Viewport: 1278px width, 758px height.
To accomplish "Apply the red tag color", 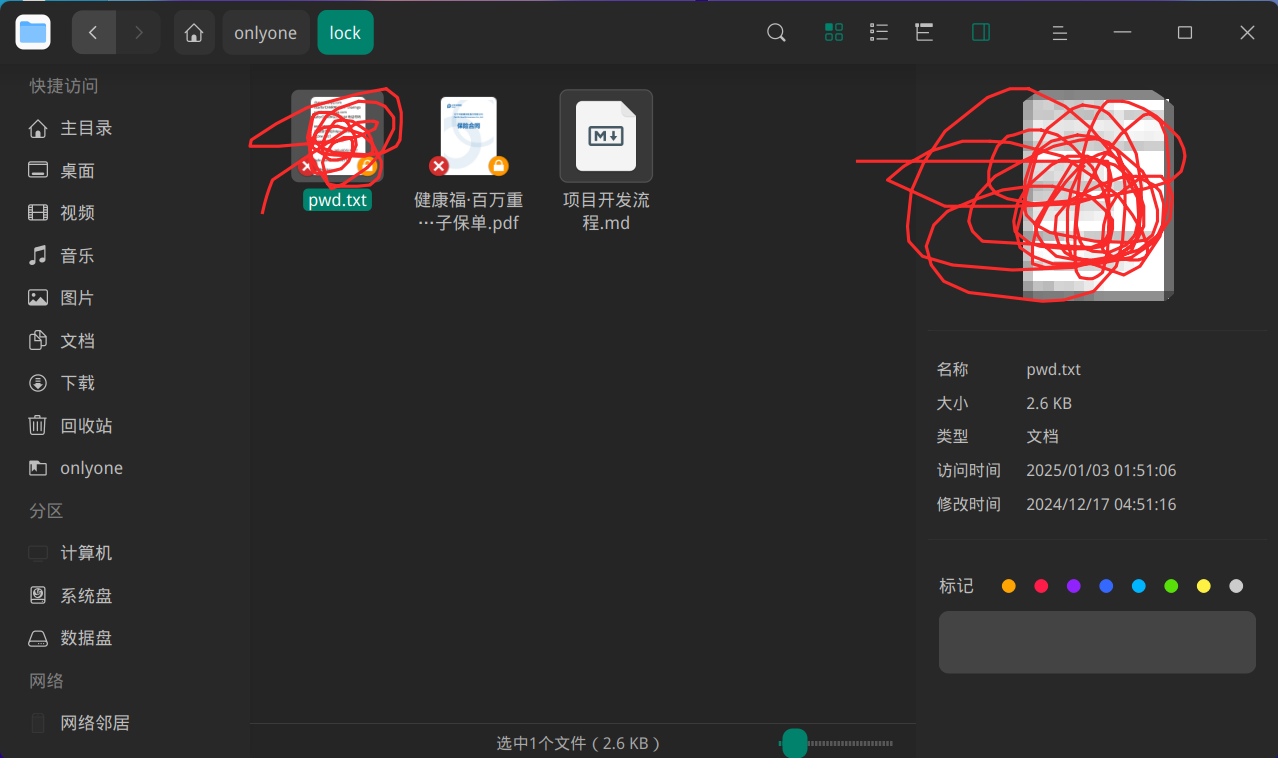I will pos(1041,586).
